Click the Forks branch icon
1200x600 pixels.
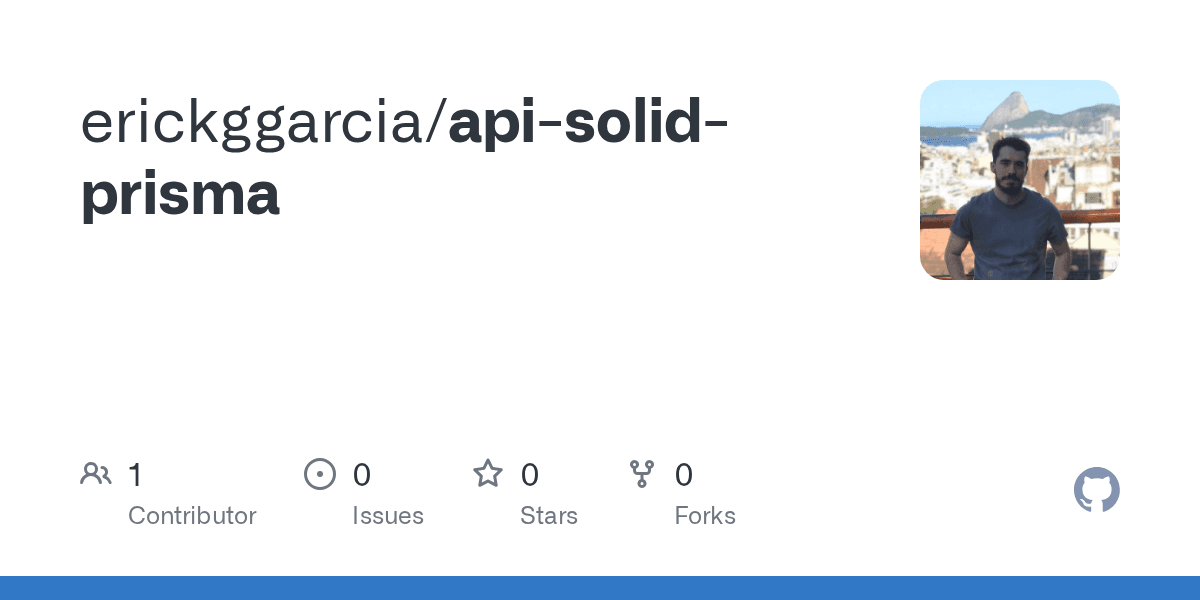[x=642, y=474]
